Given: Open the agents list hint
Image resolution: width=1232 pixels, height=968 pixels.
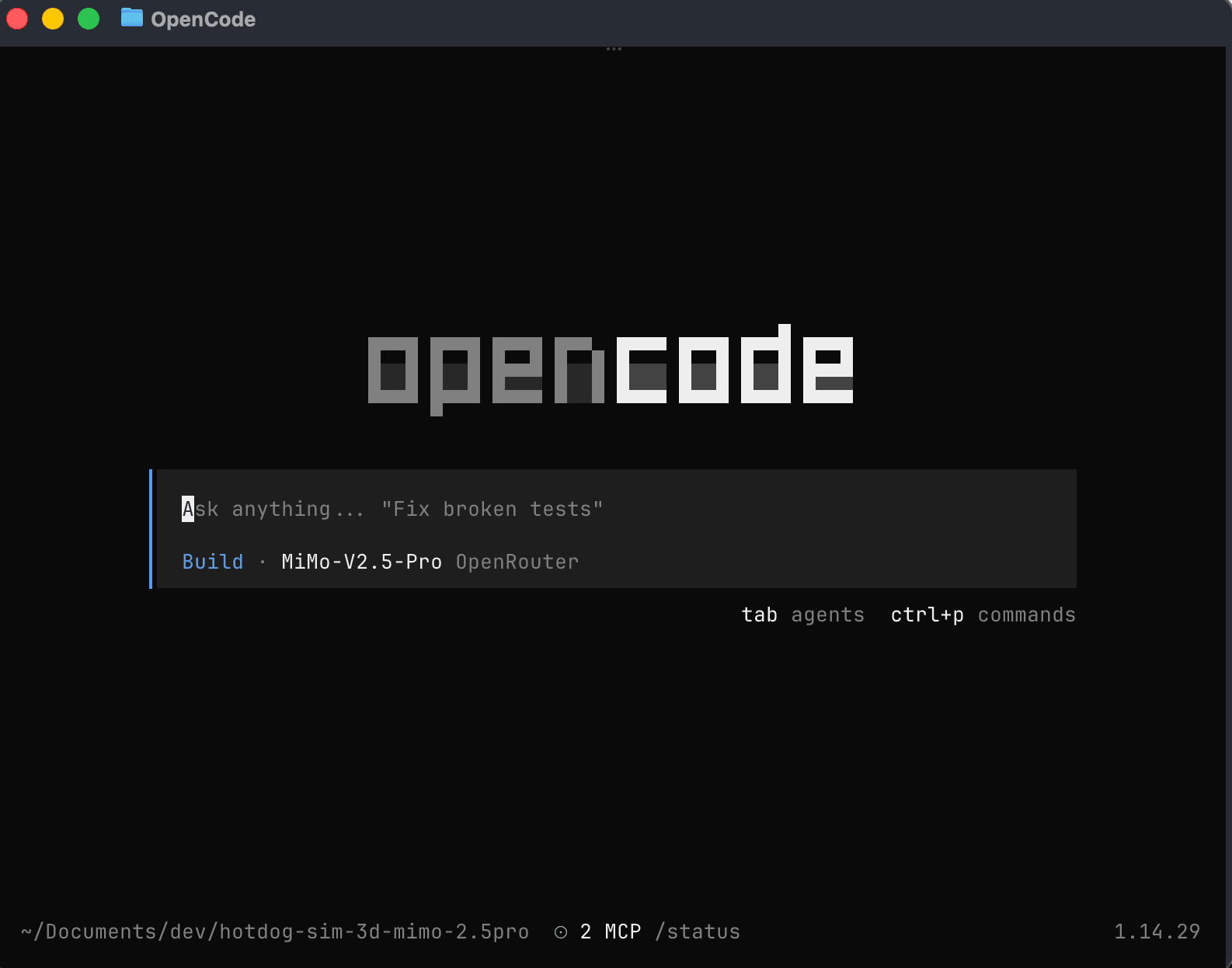Looking at the screenshot, I should (x=827, y=615).
